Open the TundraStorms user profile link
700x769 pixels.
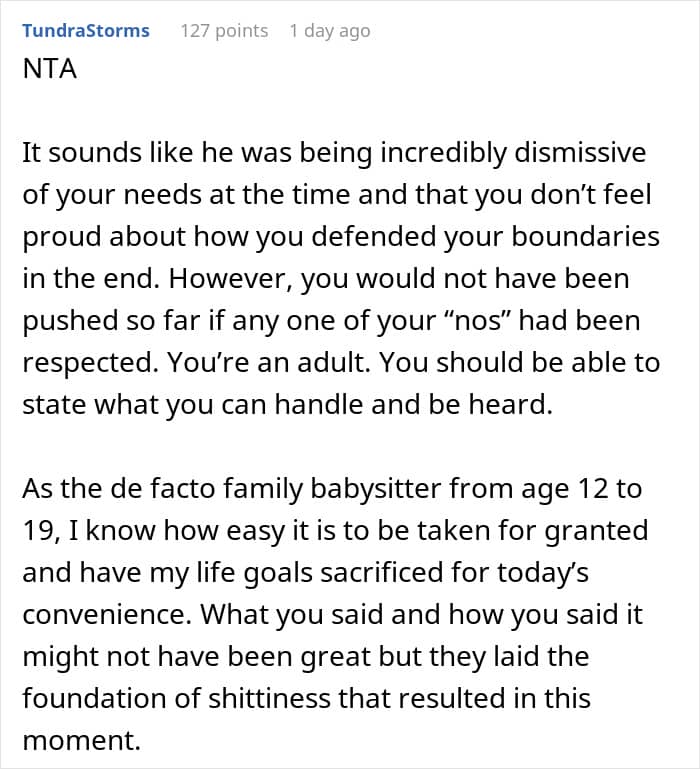[x=86, y=31]
